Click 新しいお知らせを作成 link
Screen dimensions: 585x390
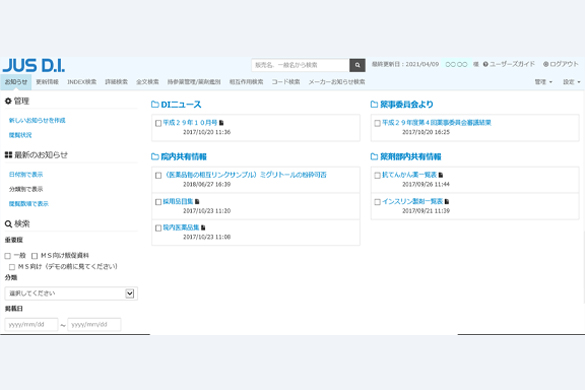(37, 120)
